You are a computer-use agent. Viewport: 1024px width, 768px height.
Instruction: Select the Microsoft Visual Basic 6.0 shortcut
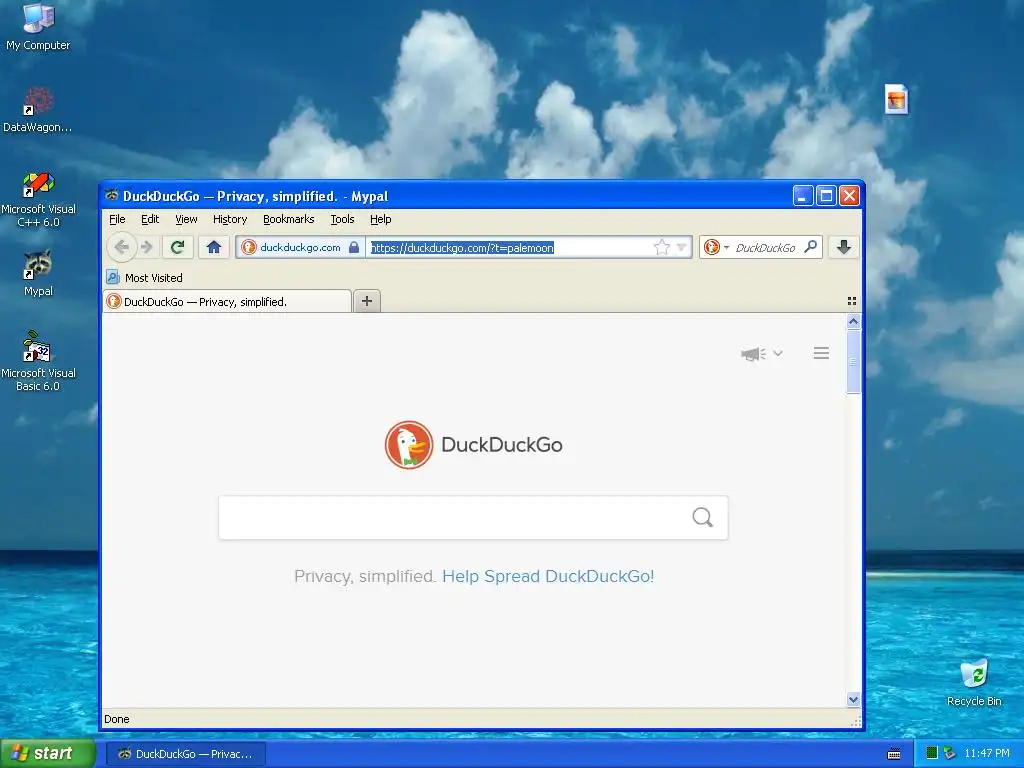pos(38,361)
